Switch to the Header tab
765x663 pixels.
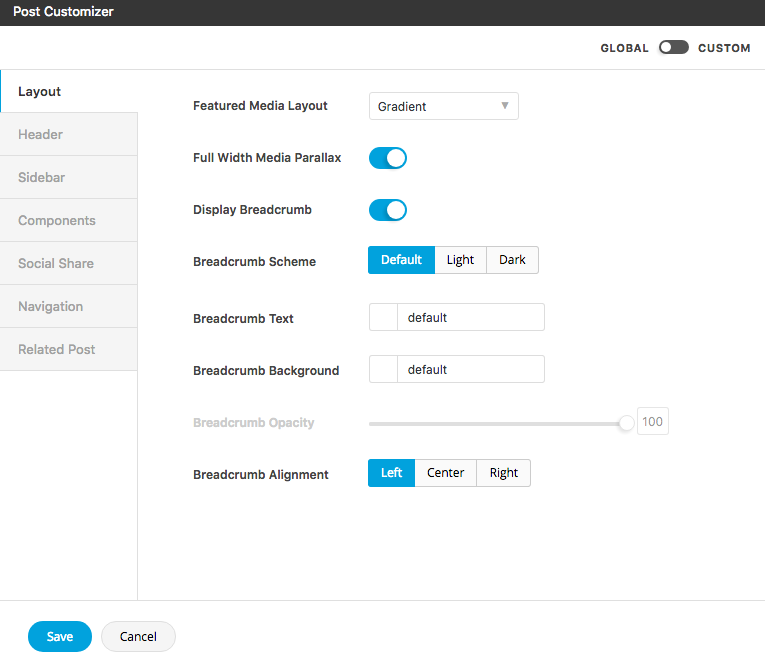[x=69, y=134]
